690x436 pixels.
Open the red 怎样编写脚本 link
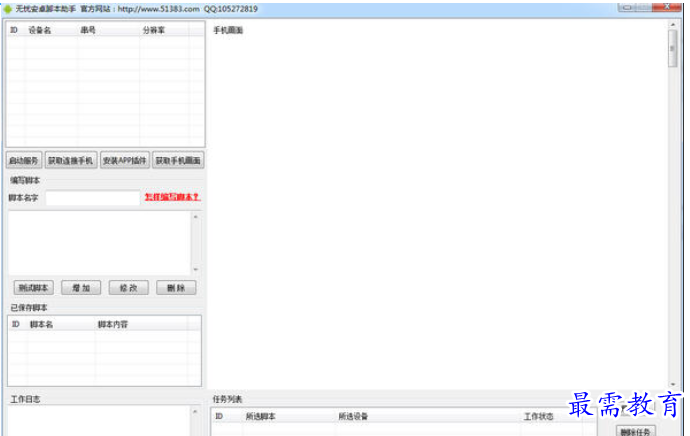pos(172,198)
